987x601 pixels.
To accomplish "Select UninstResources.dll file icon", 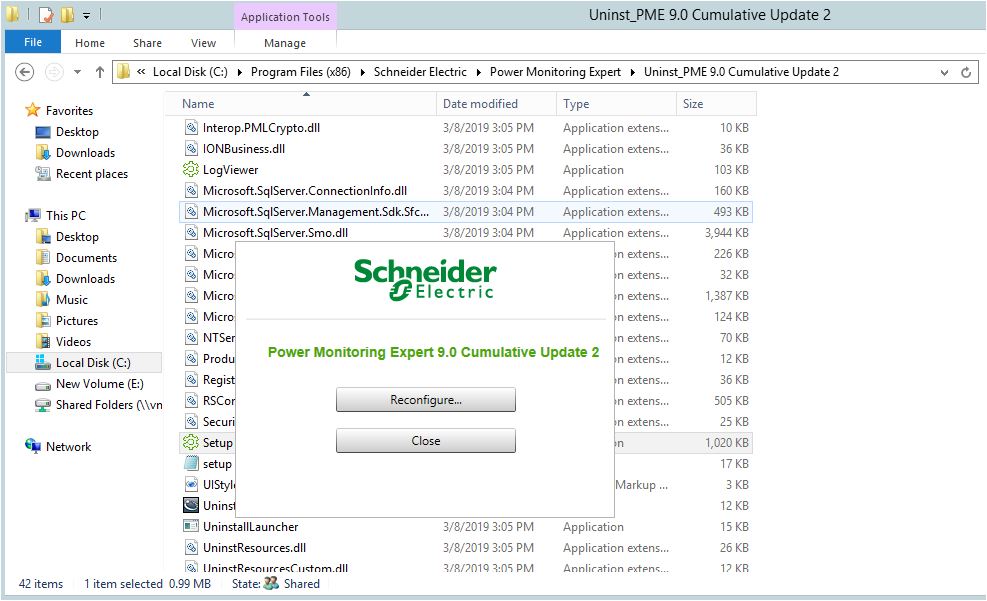I will [191, 548].
